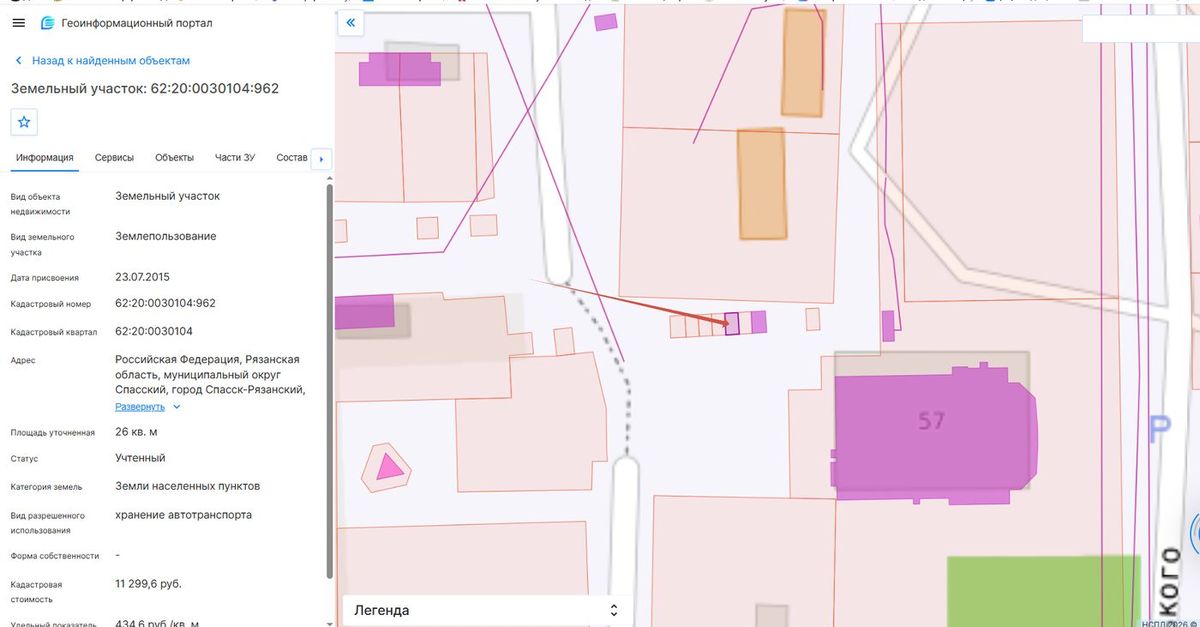This screenshot has width=1200, height=627.
Task: Click the Развернуть link in the address
Action: coord(140,407)
